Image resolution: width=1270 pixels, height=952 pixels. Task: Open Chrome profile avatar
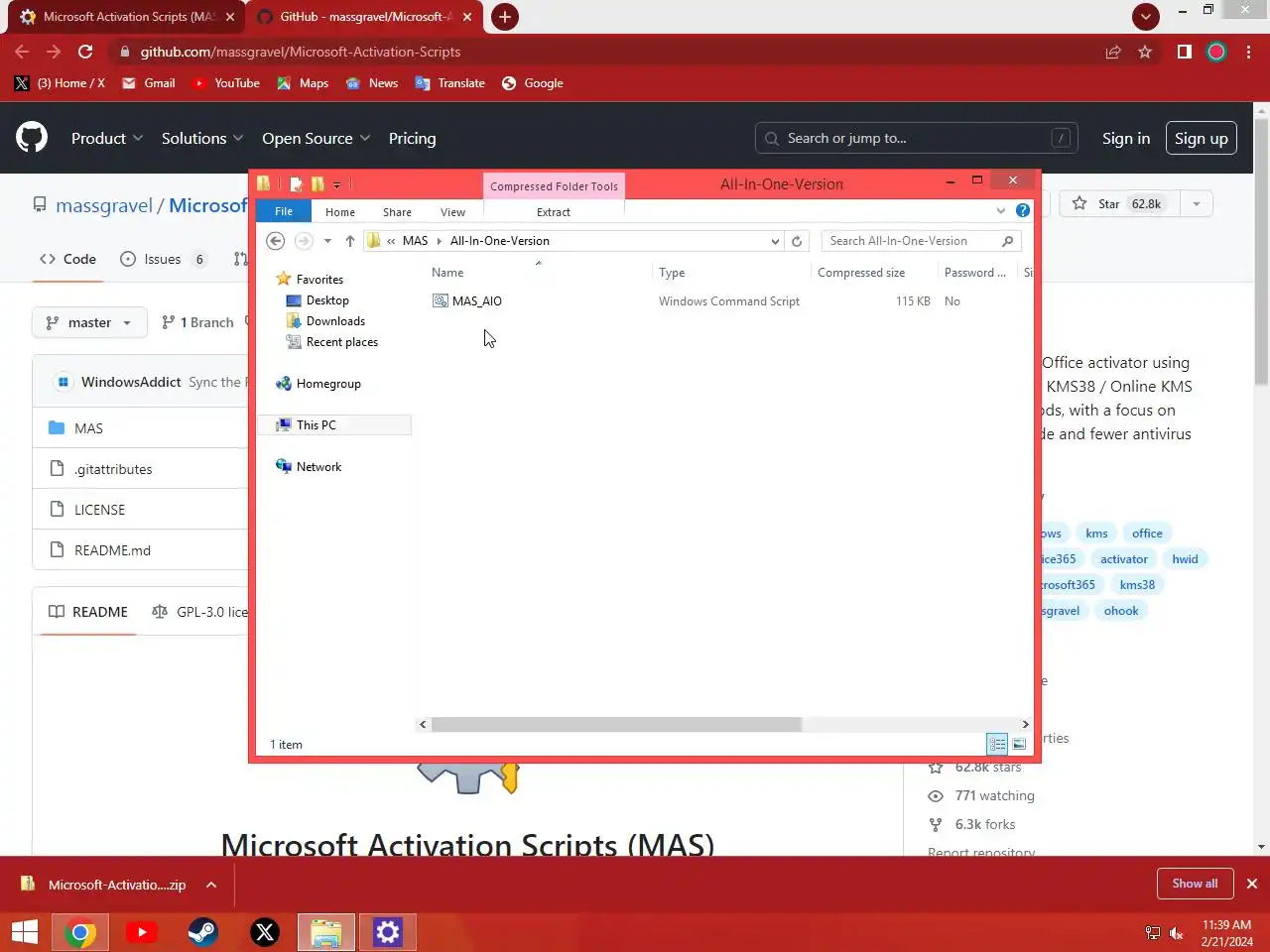(x=1216, y=52)
